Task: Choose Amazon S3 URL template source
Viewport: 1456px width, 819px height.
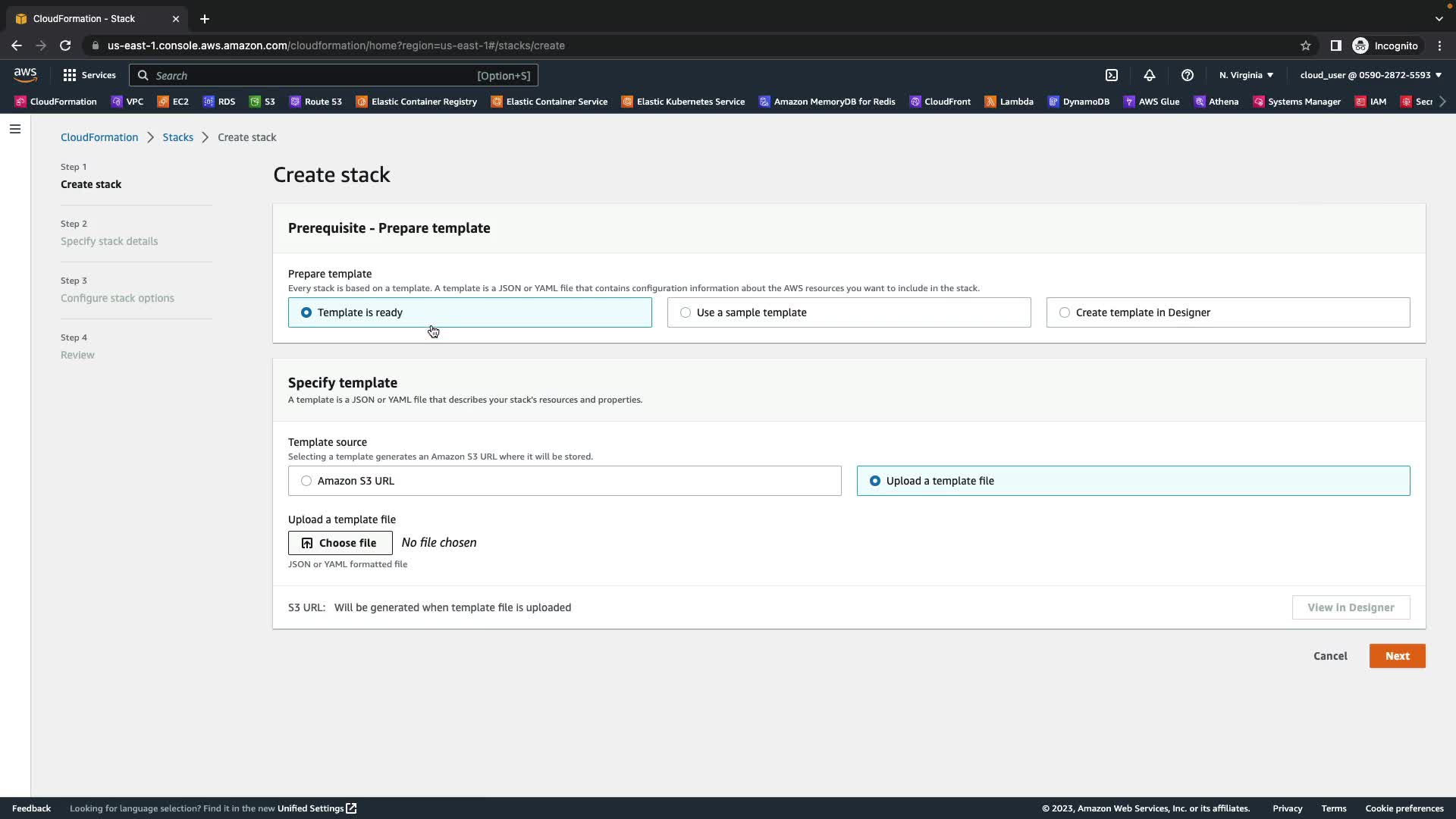Action: [306, 481]
